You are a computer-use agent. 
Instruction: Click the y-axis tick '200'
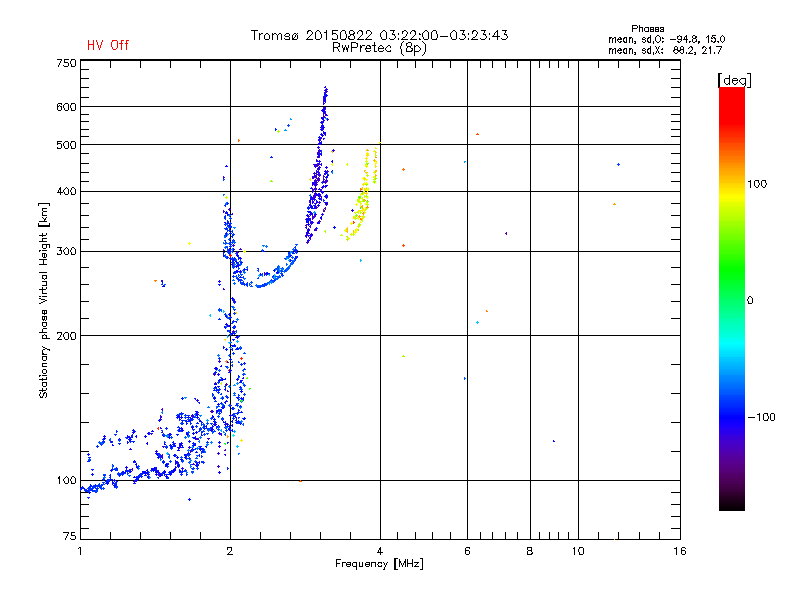click(x=66, y=336)
